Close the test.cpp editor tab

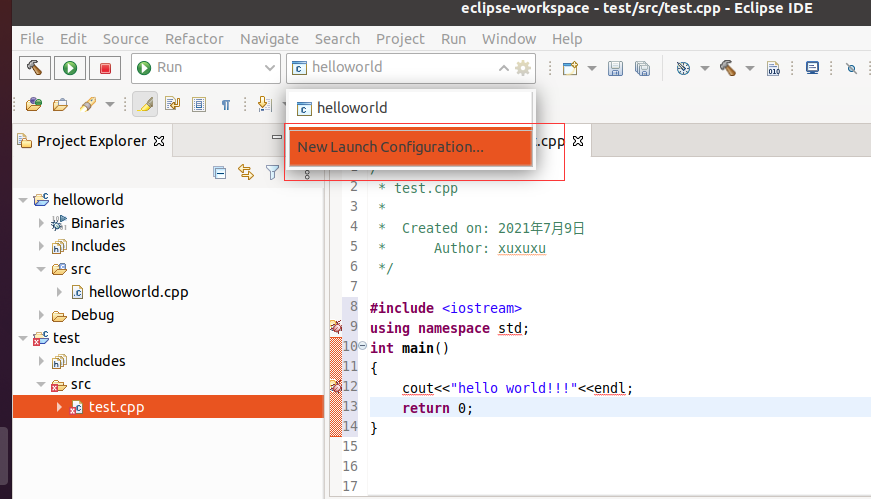coord(578,141)
